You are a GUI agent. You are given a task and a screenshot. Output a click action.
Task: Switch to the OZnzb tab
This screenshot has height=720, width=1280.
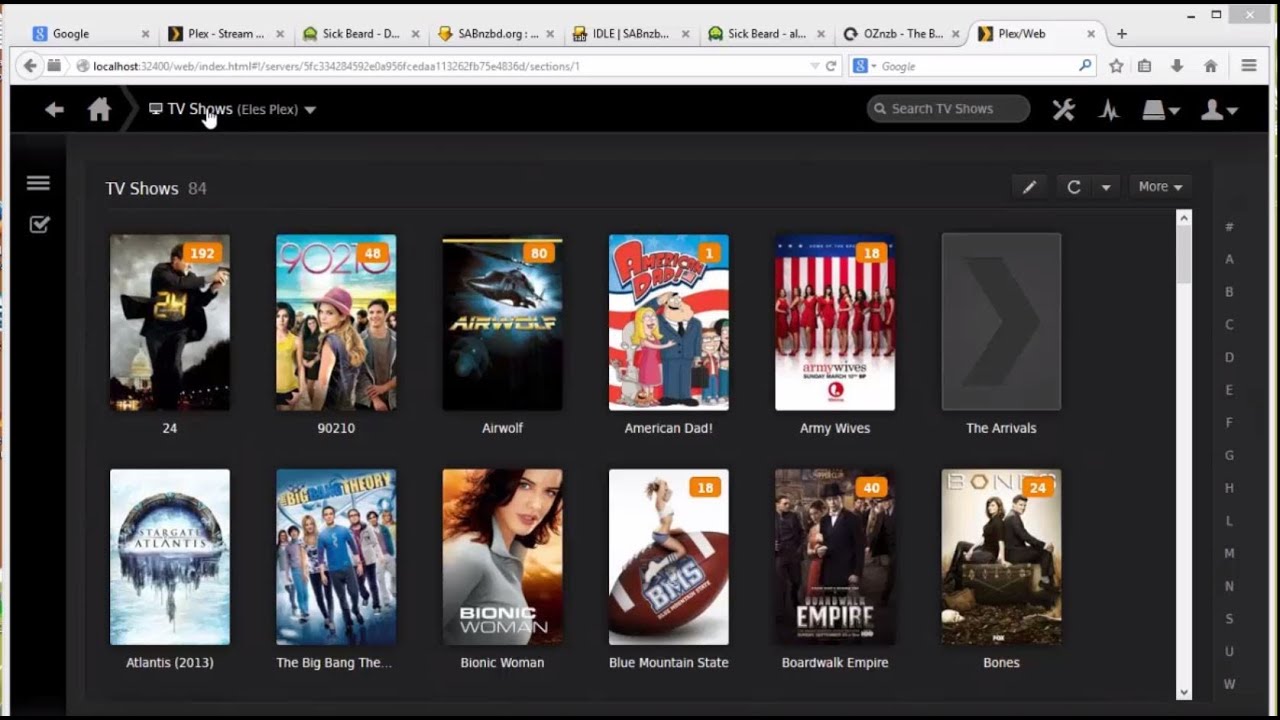[x=901, y=34]
